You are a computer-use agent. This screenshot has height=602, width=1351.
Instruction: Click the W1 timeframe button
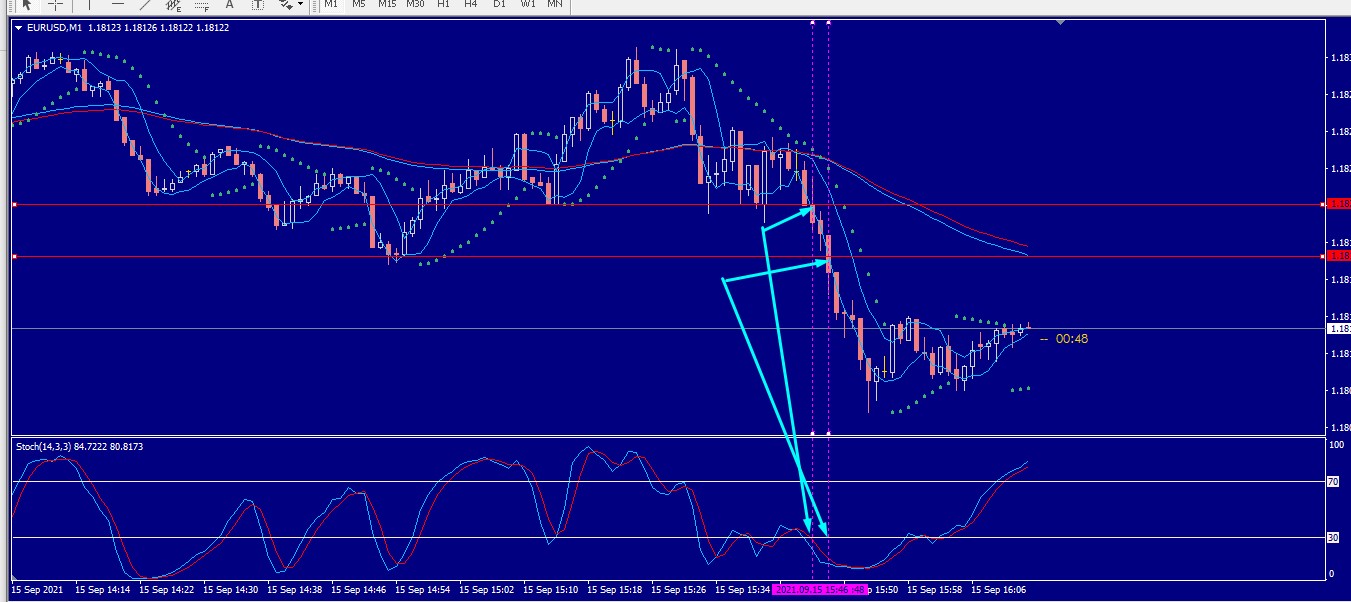pyautogui.click(x=527, y=5)
